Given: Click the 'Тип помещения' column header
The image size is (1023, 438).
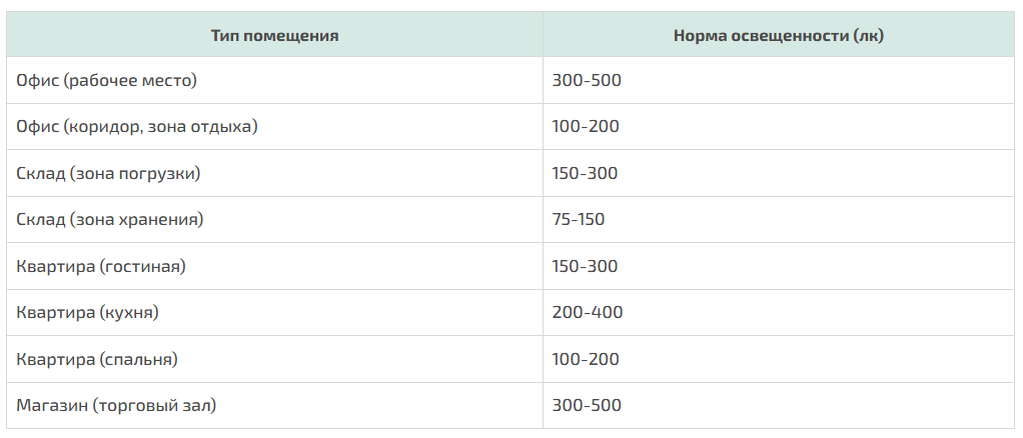Looking at the screenshot, I should (274, 35).
